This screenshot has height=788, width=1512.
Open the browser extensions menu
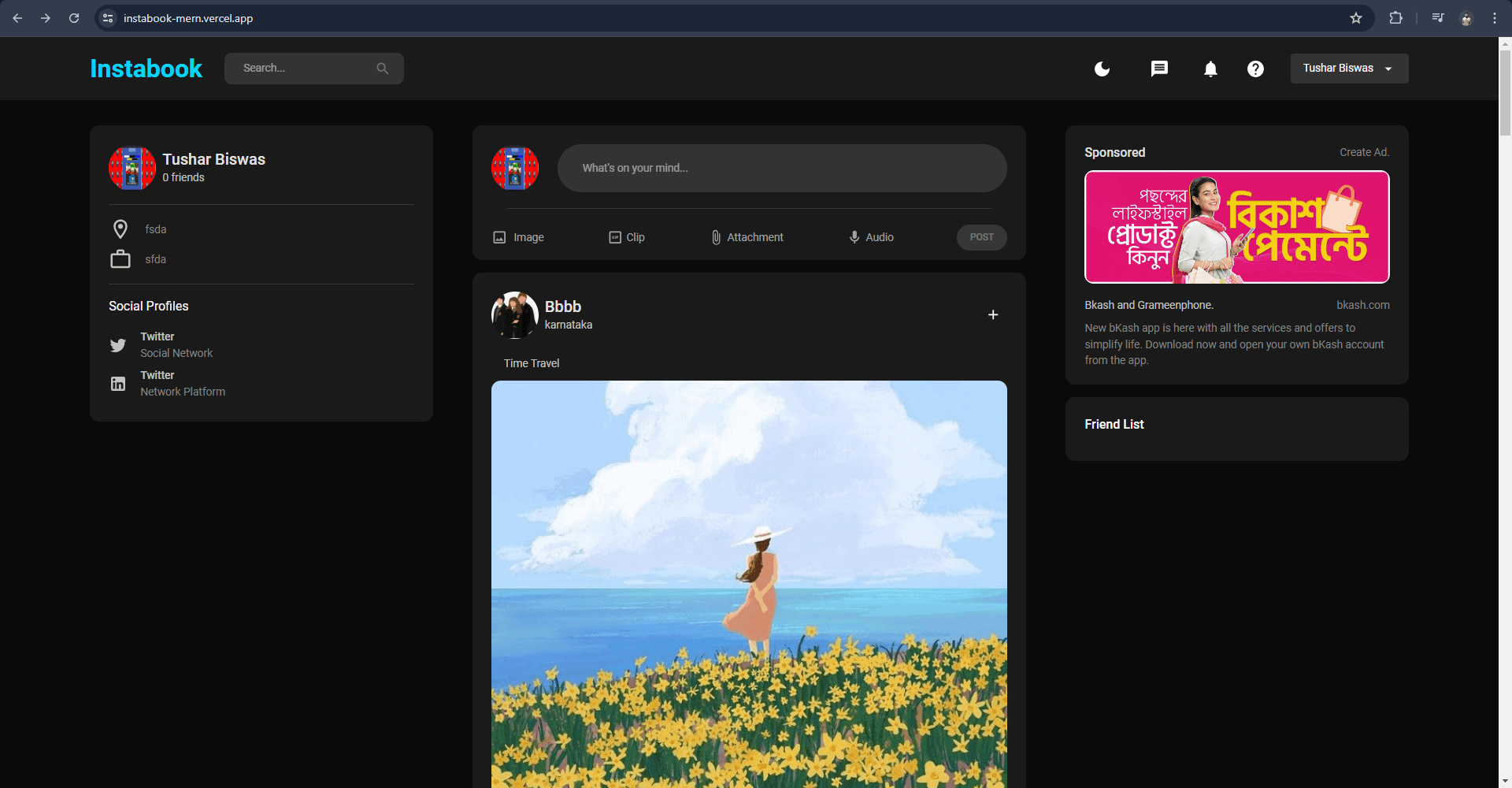[x=1395, y=17]
